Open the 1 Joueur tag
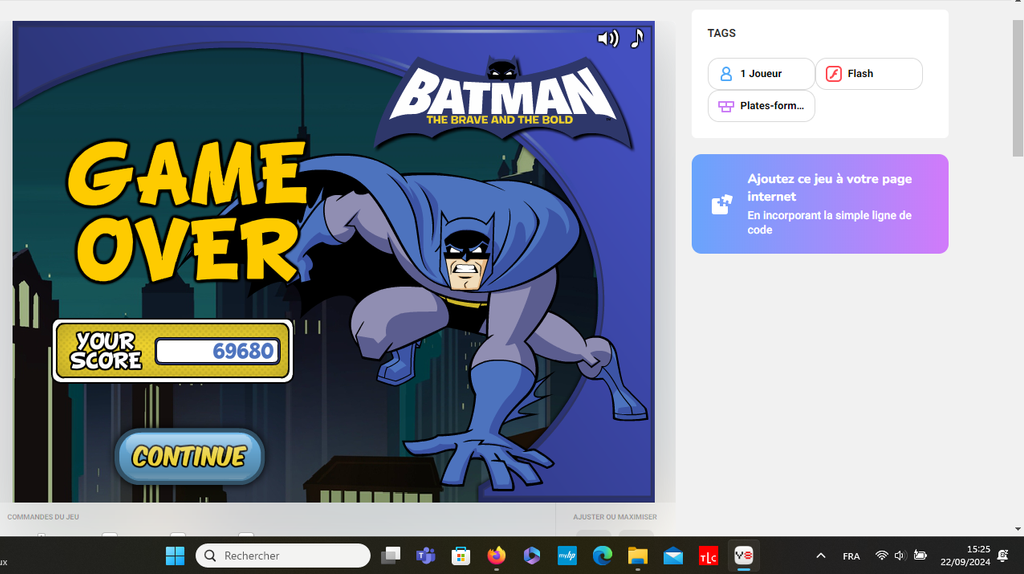The image size is (1024, 574). point(760,74)
